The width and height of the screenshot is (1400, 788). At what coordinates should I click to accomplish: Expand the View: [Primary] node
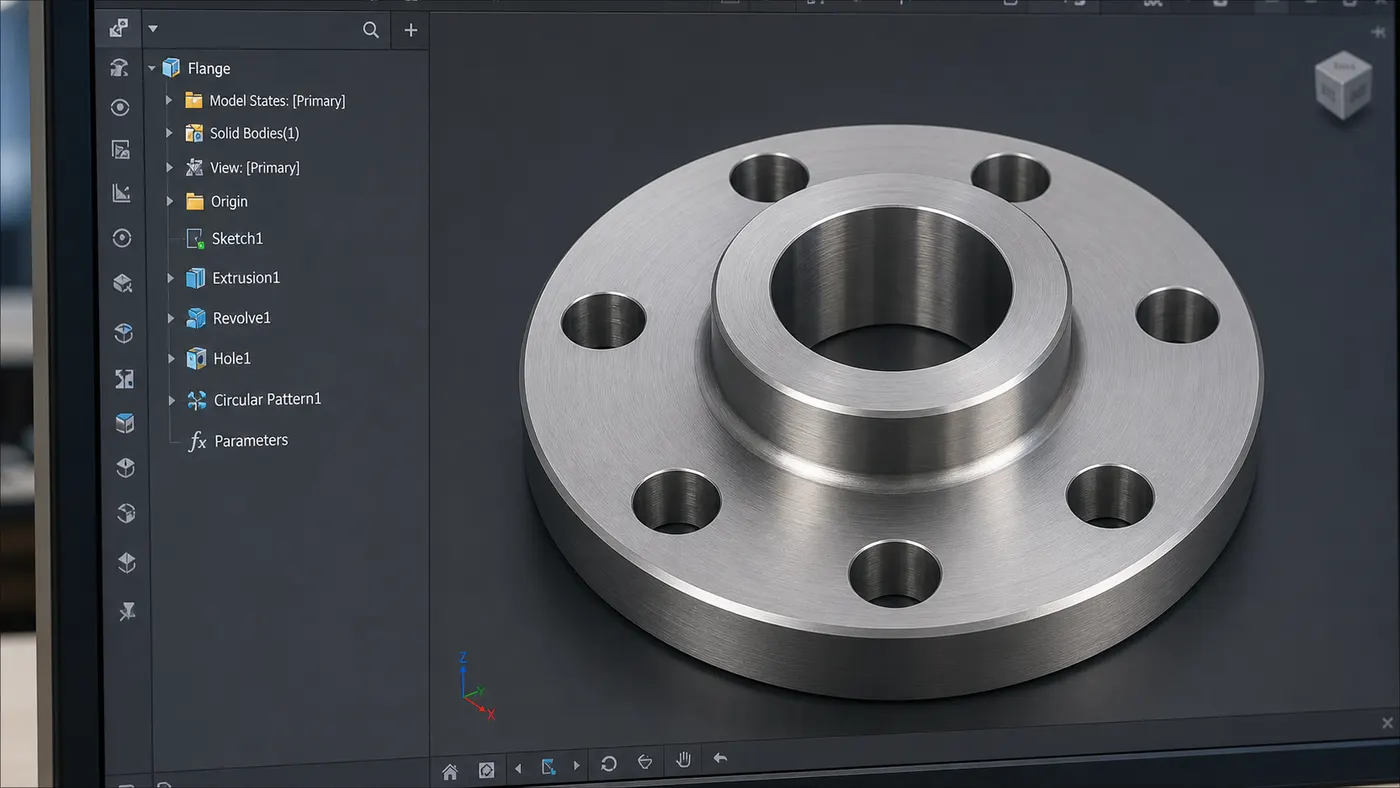[170, 167]
